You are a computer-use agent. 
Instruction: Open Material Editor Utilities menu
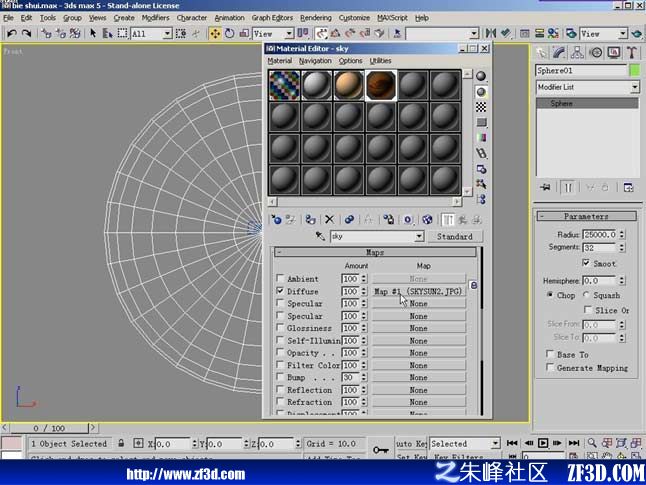[x=380, y=61]
